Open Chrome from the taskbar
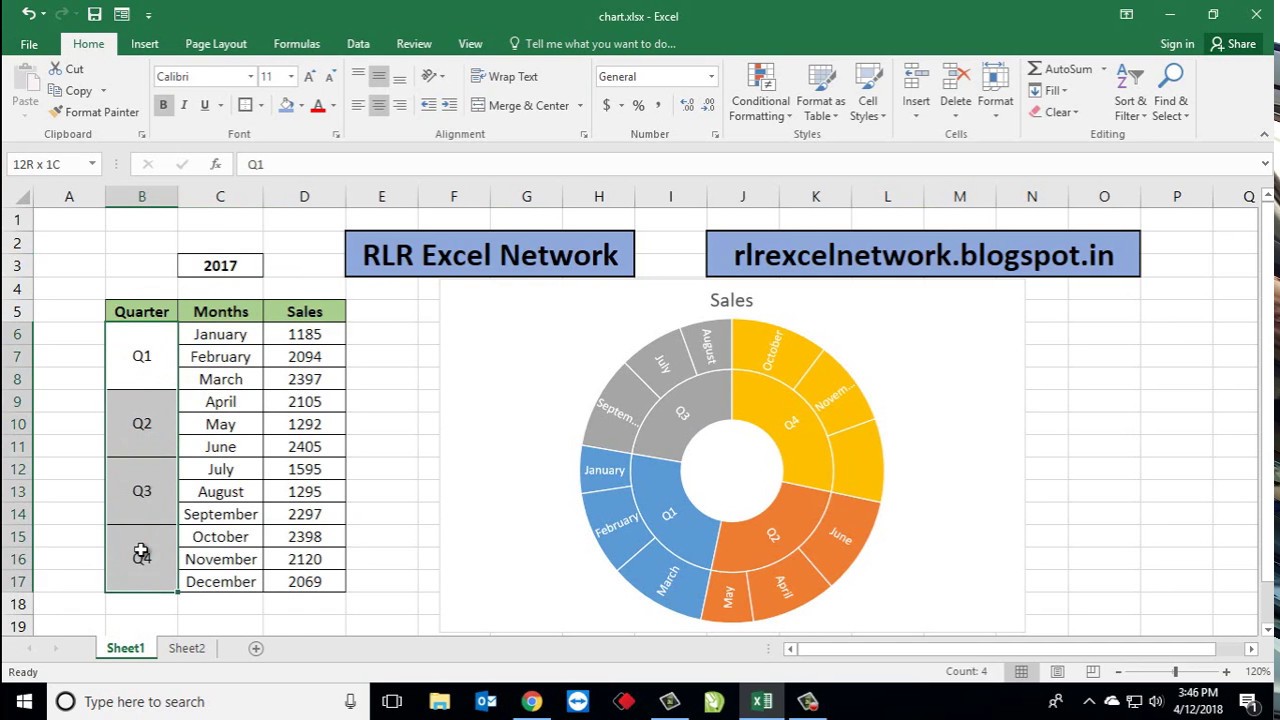The width and height of the screenshot is (1280, 720). (x=532, y=701)
